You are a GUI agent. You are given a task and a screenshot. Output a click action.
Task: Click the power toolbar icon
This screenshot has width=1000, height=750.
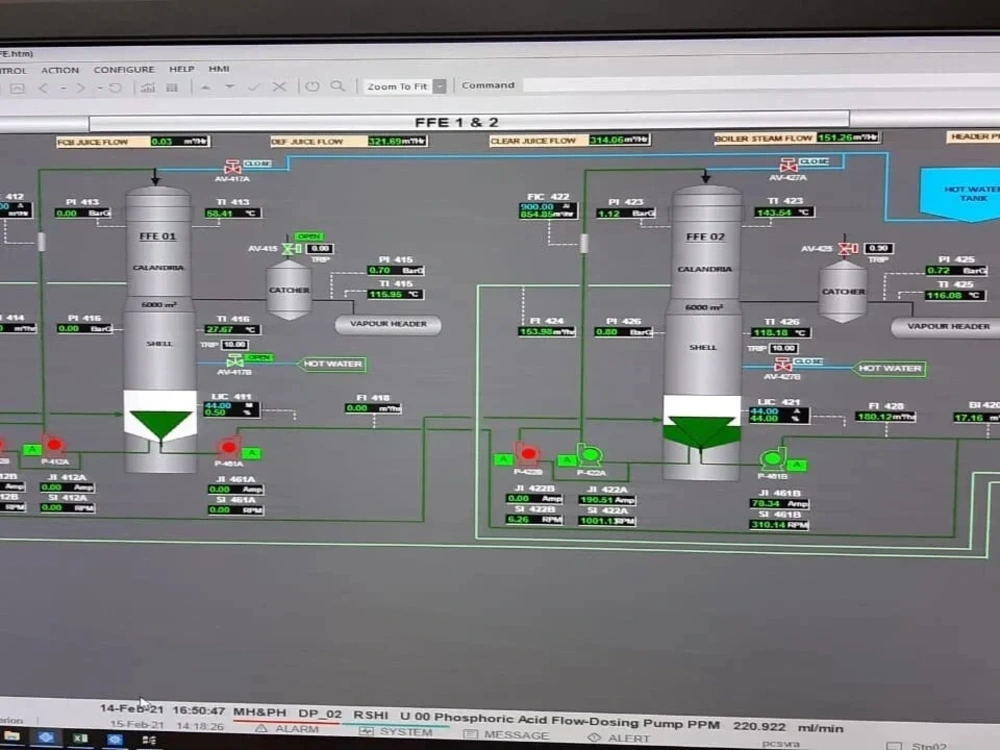coord(312,86)
